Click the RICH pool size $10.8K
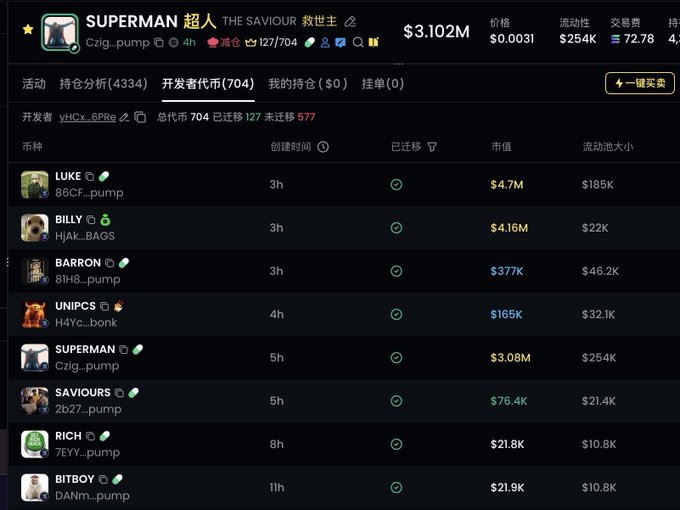680x510 pixels. click(x=599, y=444)
